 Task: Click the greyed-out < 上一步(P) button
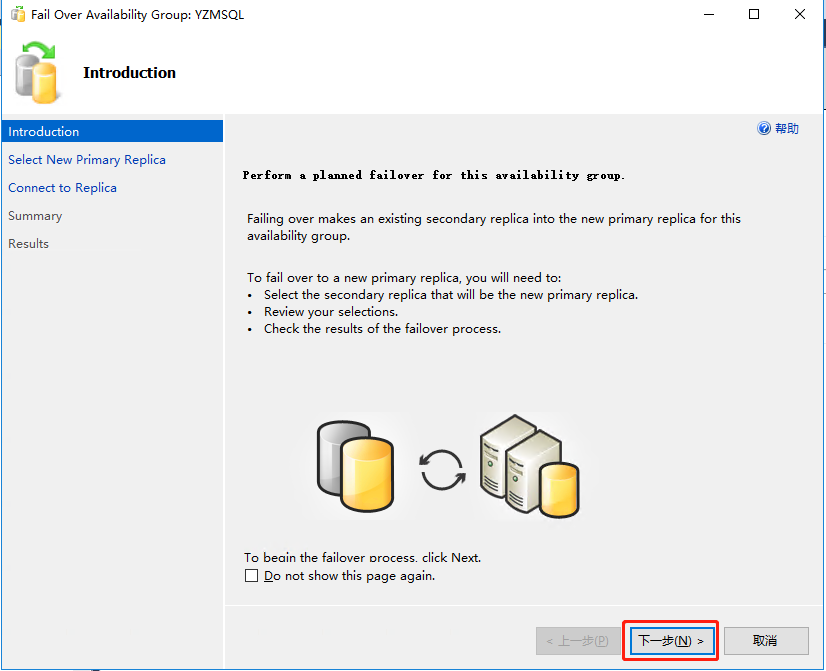tap(576, 641)
